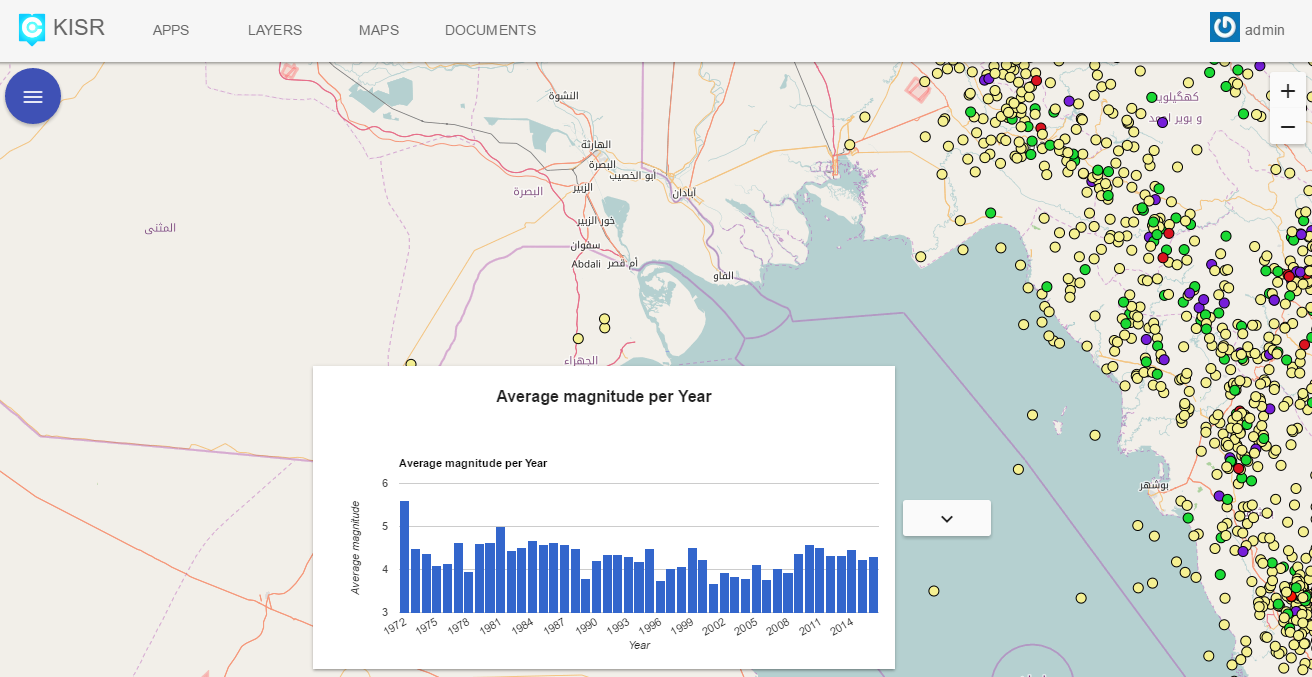Click the النشوة town label

point(564,96)
